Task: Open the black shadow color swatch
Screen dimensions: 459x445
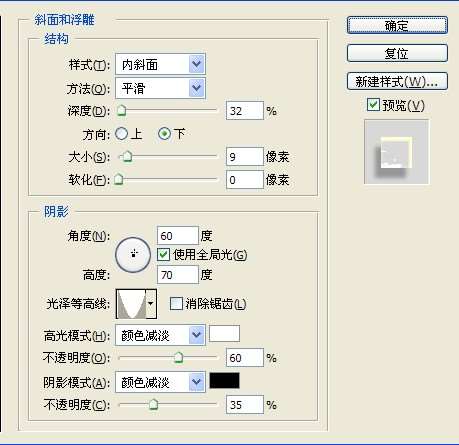Action: click(224, 381)
